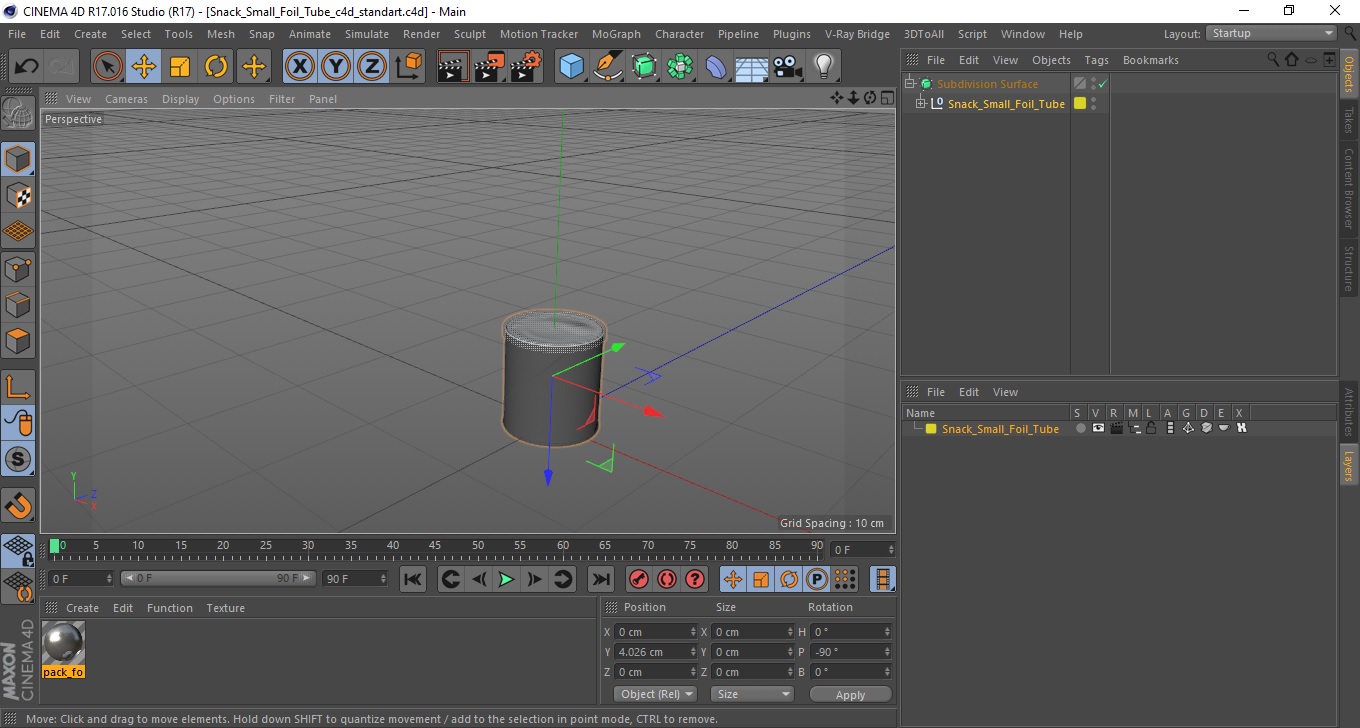
Task: Click the Rotation P value field
Action: coord(851,652)
